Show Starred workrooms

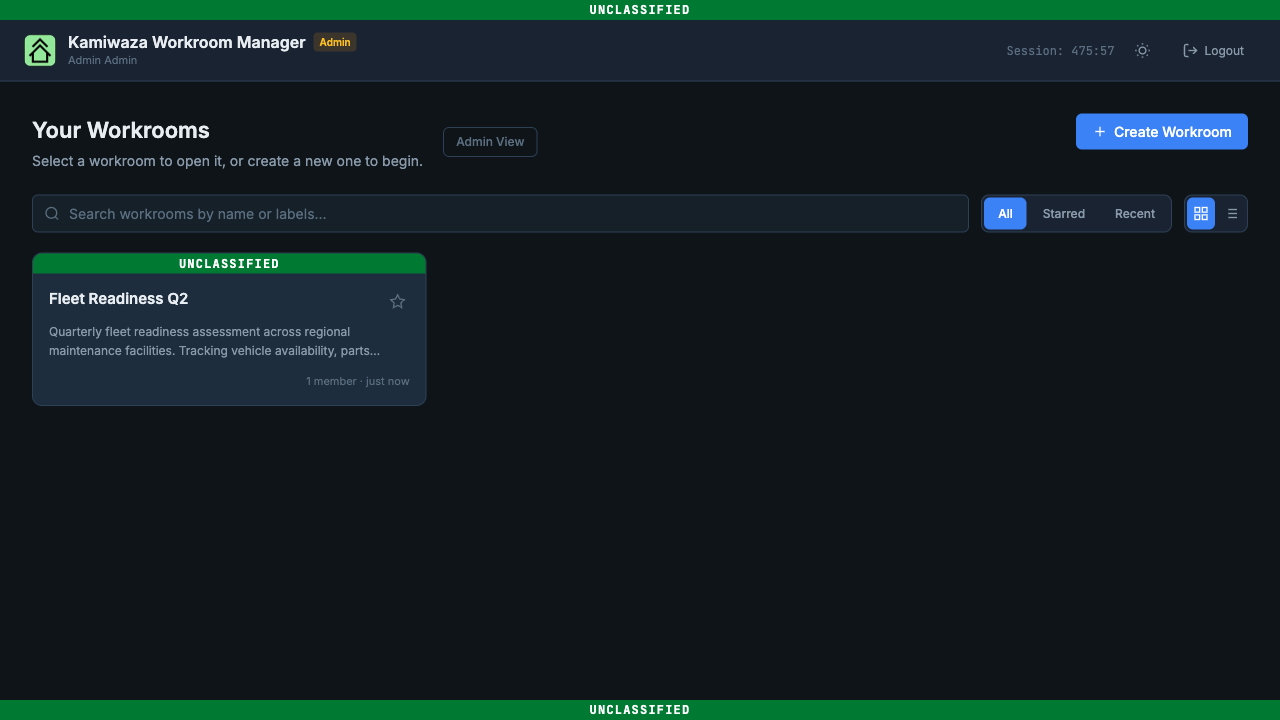(x=1064, y=214)
